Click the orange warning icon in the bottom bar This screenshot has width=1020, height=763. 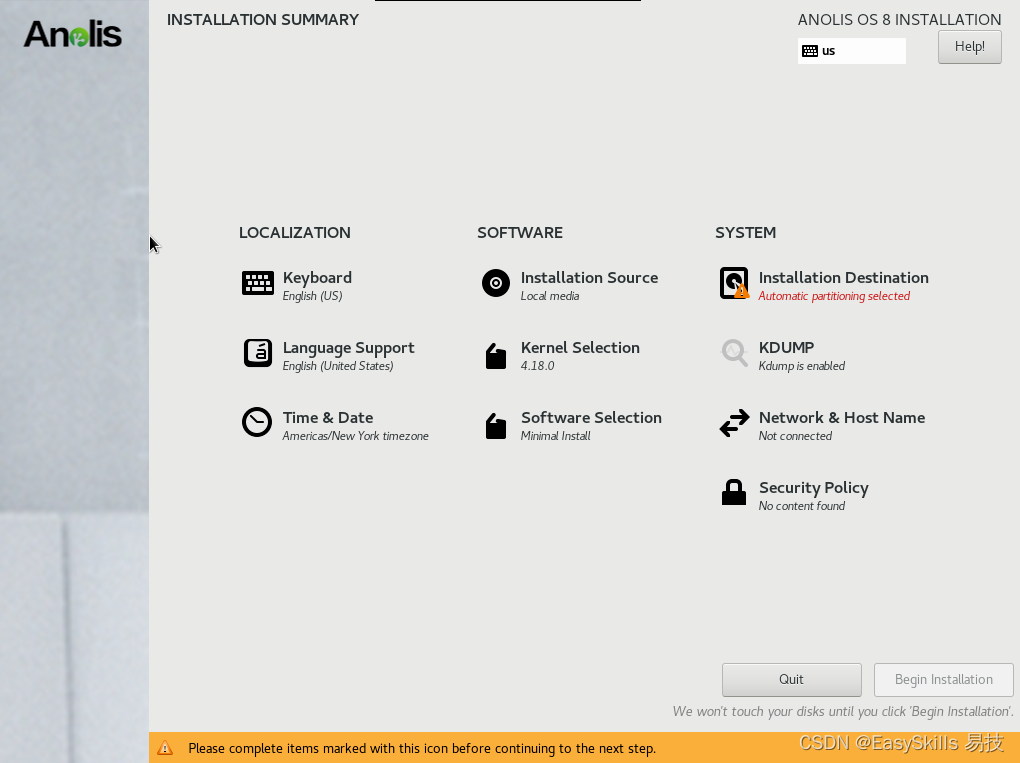click(x=165, y=748)
